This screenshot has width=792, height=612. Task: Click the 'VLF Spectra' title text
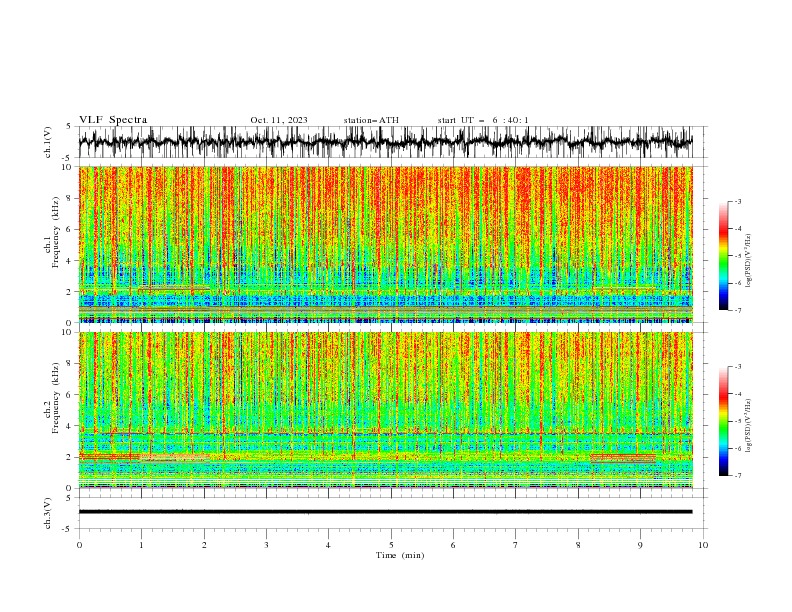[x=113, y=120]
